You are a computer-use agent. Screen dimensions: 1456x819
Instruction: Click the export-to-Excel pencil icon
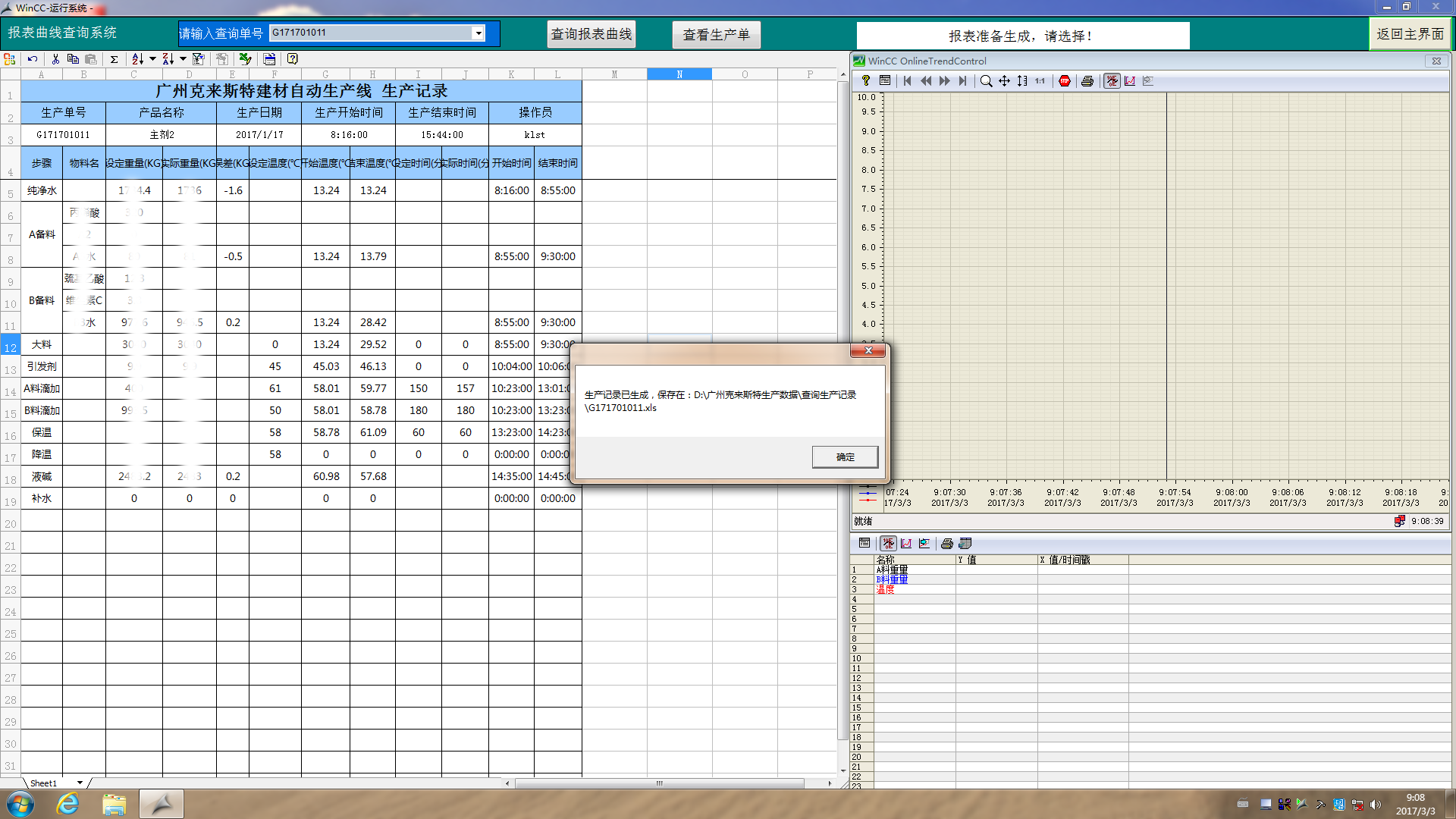(x=245, y=59)
